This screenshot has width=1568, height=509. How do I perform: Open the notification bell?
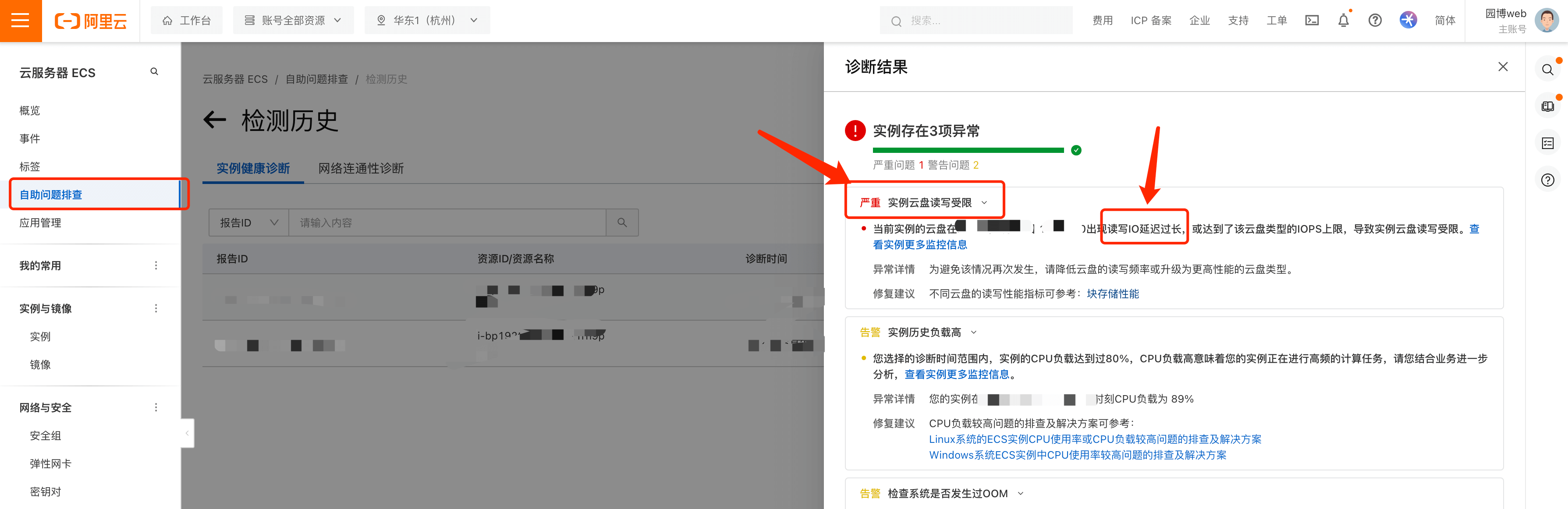[1343, 21]
